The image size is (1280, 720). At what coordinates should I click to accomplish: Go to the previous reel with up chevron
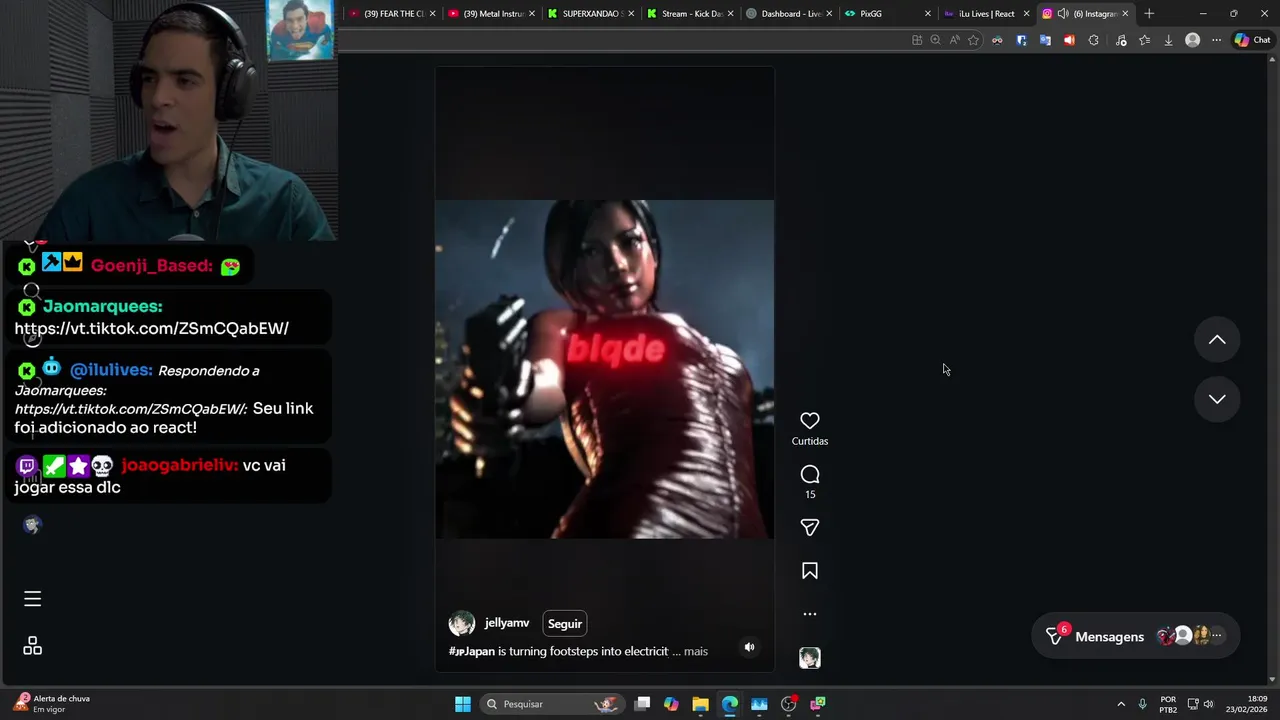click(1217, 340)
